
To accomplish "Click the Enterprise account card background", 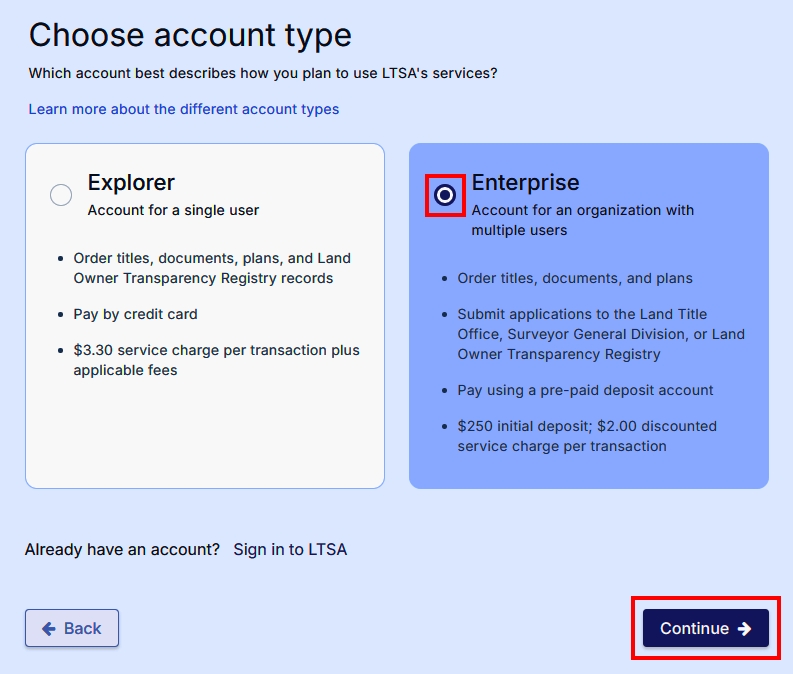I will tap(589, 316).
